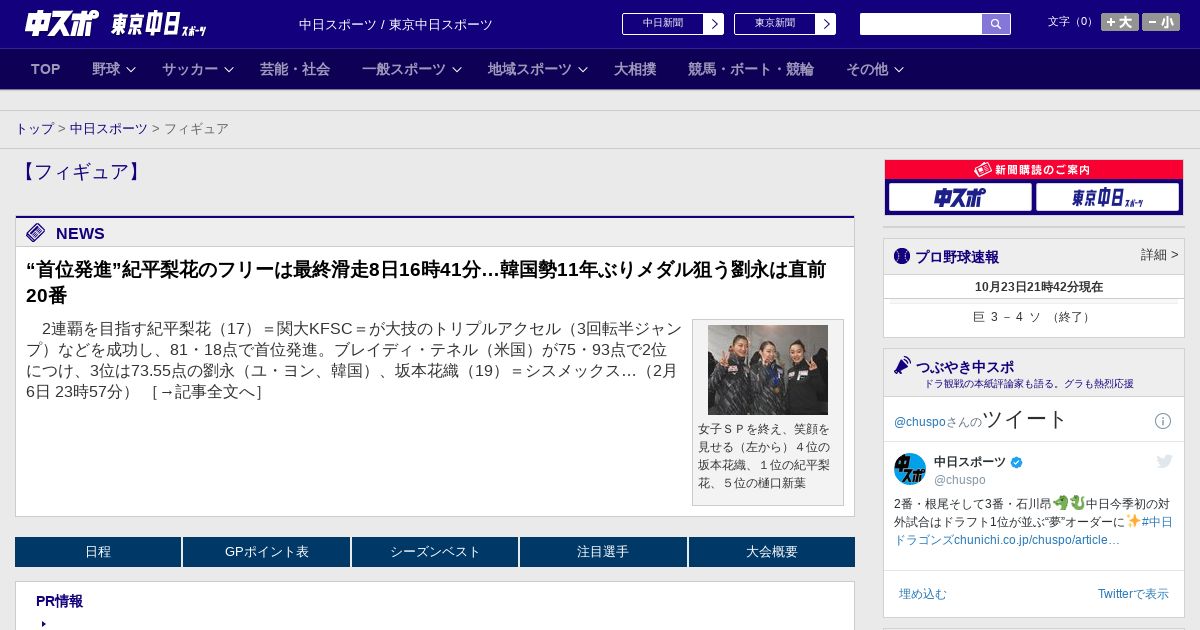Open the サッカー menu
This screenshot has height=630, width=1200.
point(190,69)
